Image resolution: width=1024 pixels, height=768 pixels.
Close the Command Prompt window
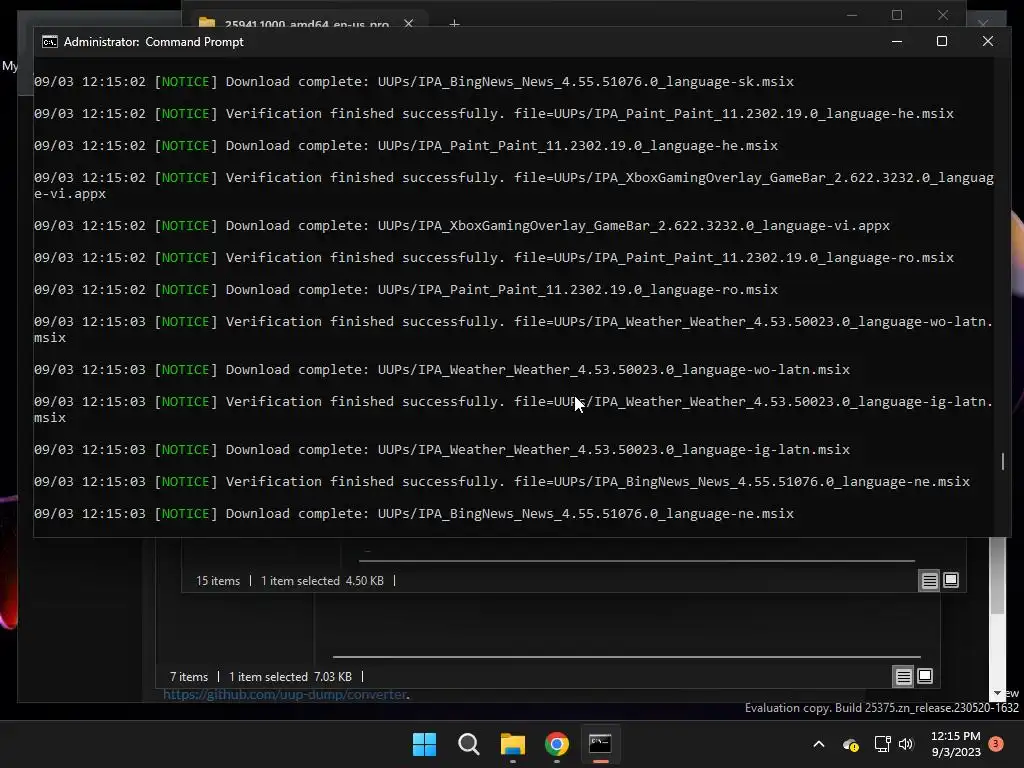987,41
